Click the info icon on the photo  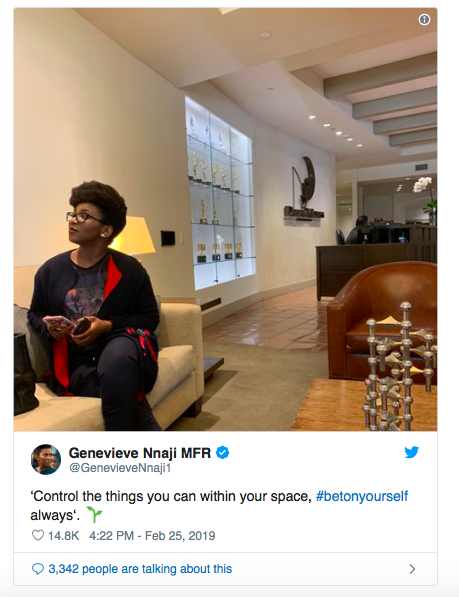(x=424, y=19)
